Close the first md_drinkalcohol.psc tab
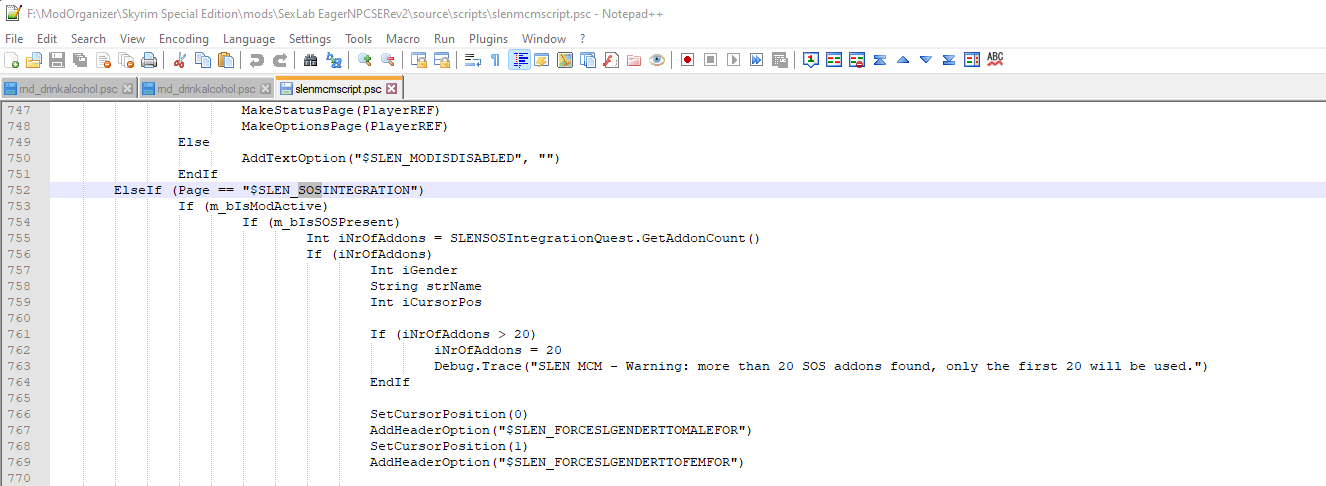 [127, 89]
